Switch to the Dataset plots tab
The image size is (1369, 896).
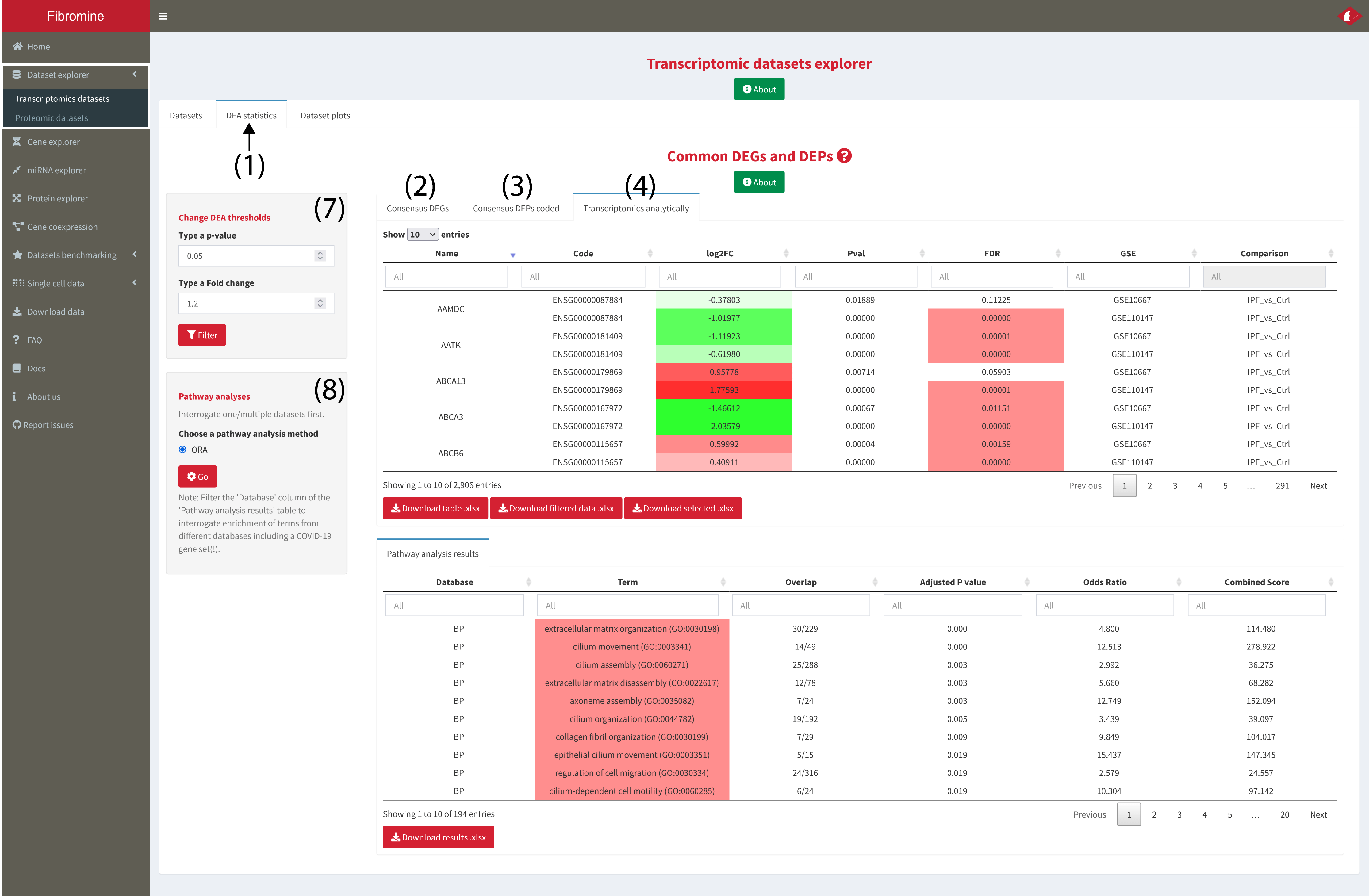325,116
